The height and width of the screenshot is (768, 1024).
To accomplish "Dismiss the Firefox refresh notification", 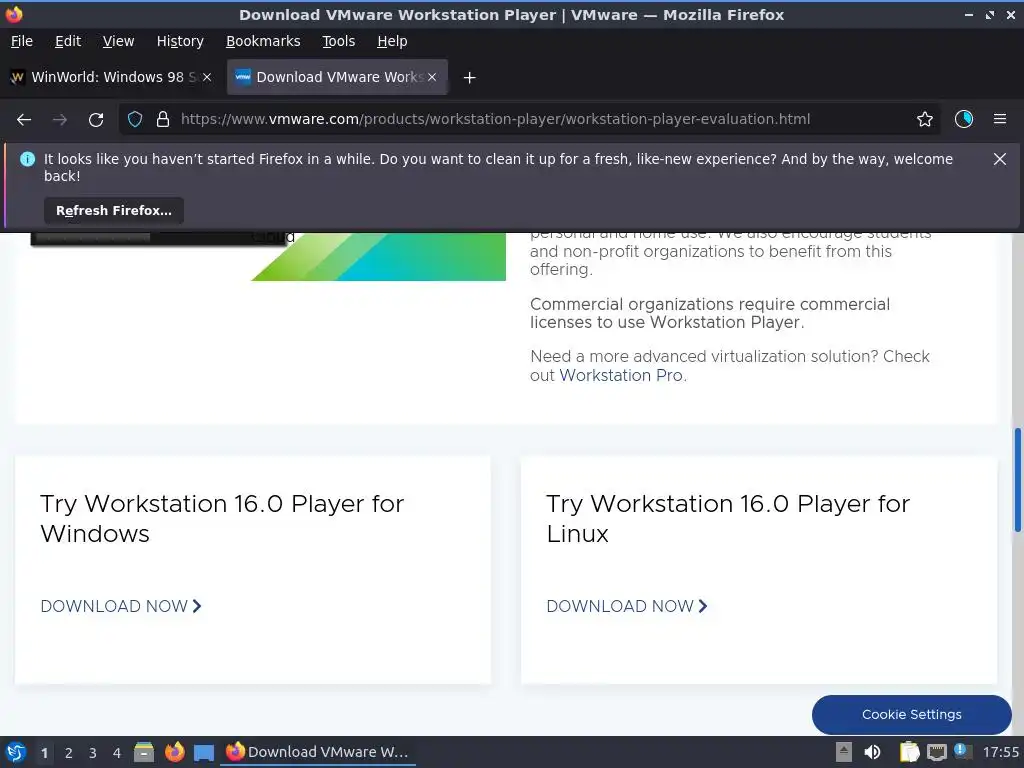I will [x=1000, y=159].
